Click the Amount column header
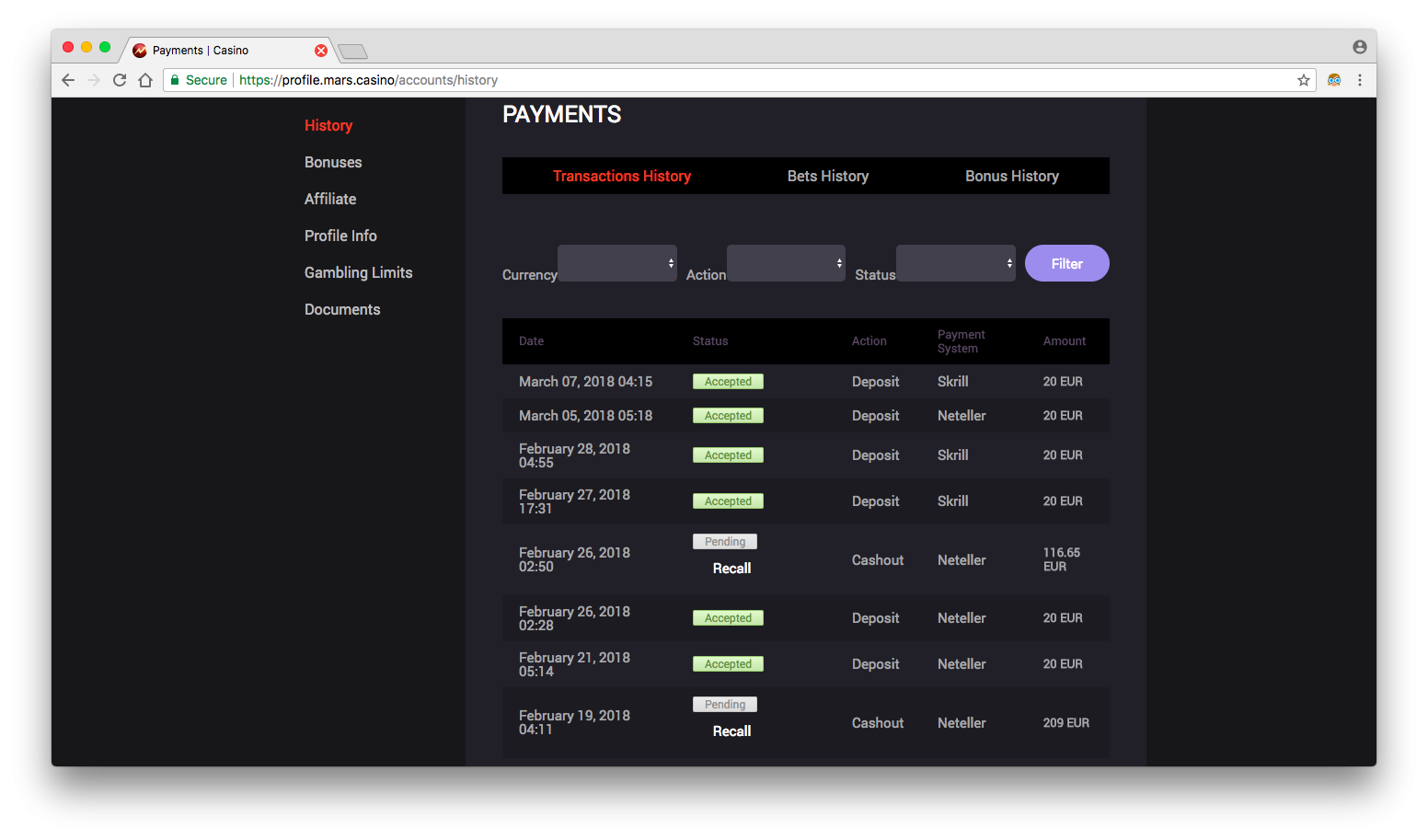Viewport: 1428px width, 840px height. [1065, 341]
